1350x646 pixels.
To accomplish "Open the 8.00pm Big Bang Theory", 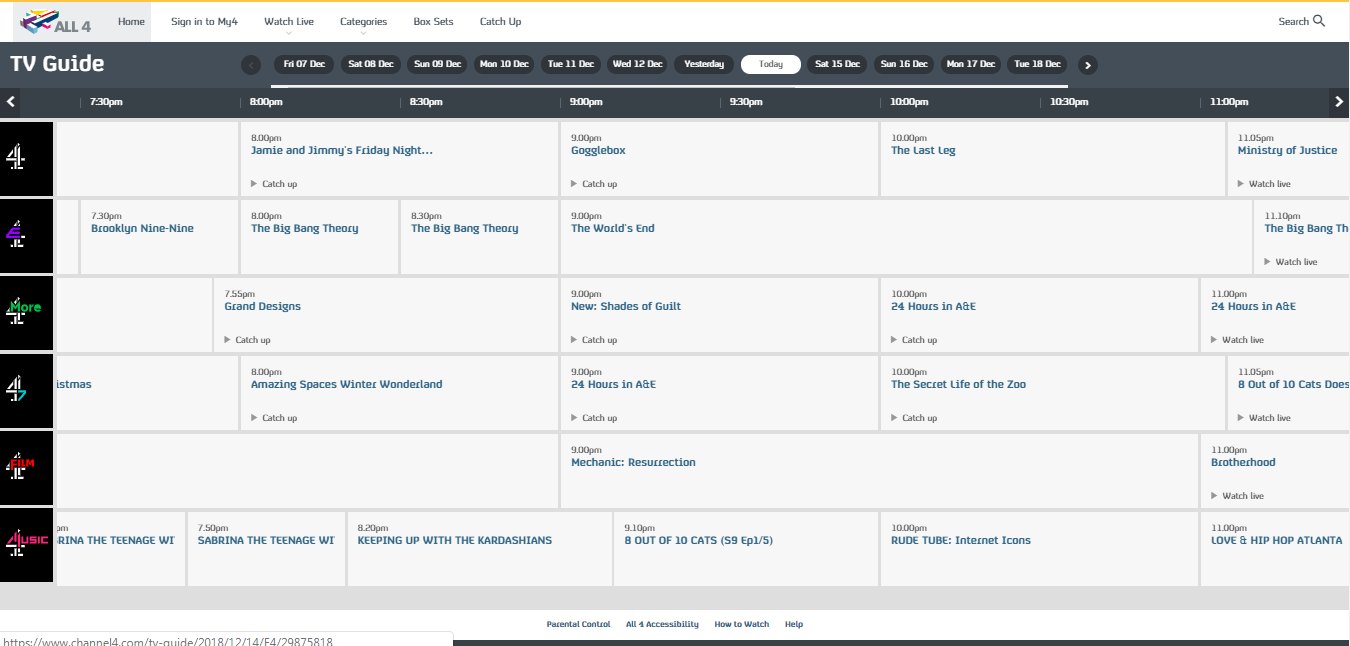I will pos(304,229).
